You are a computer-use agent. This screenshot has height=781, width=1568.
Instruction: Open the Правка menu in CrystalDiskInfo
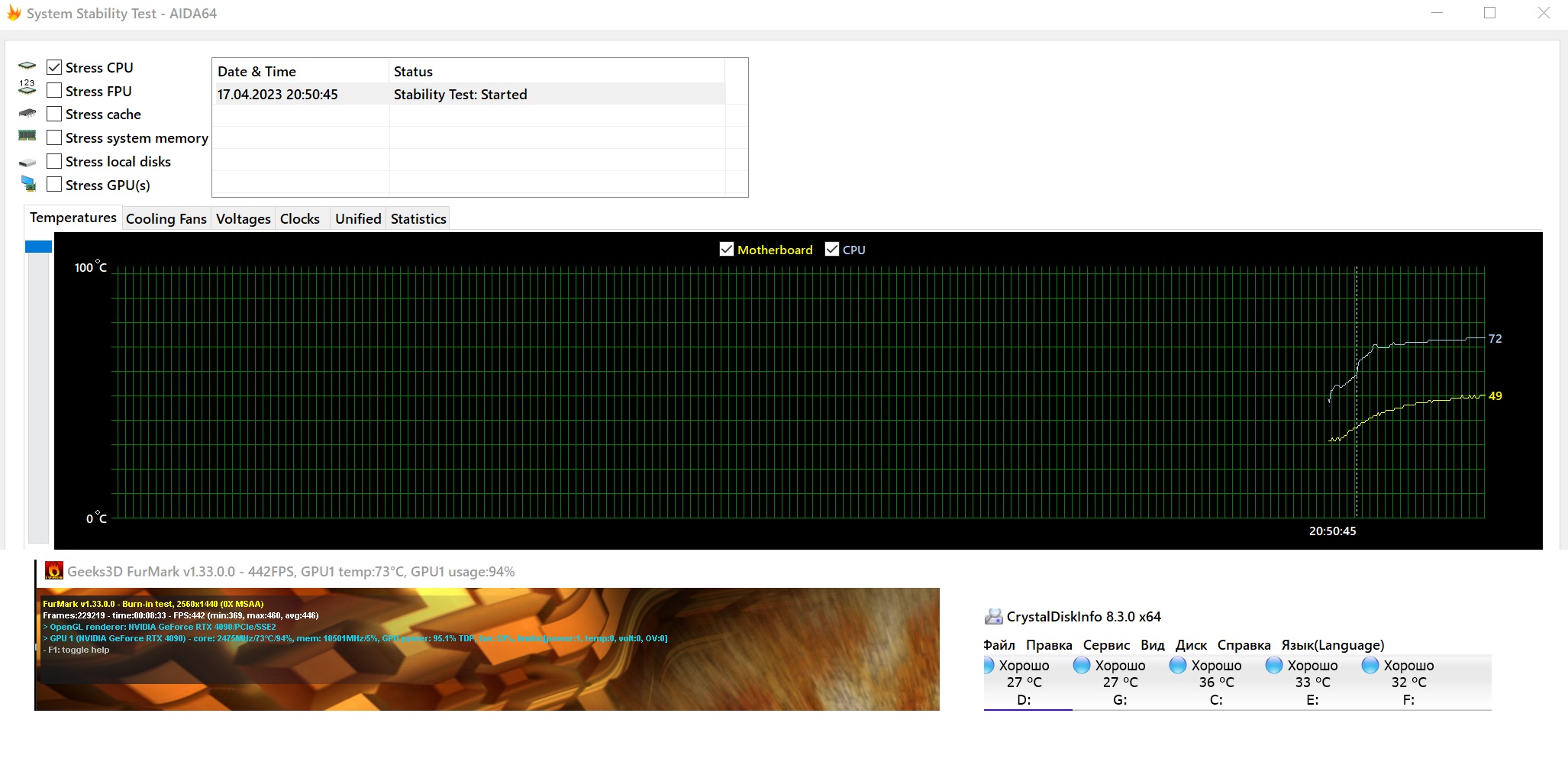point(1049,645)
